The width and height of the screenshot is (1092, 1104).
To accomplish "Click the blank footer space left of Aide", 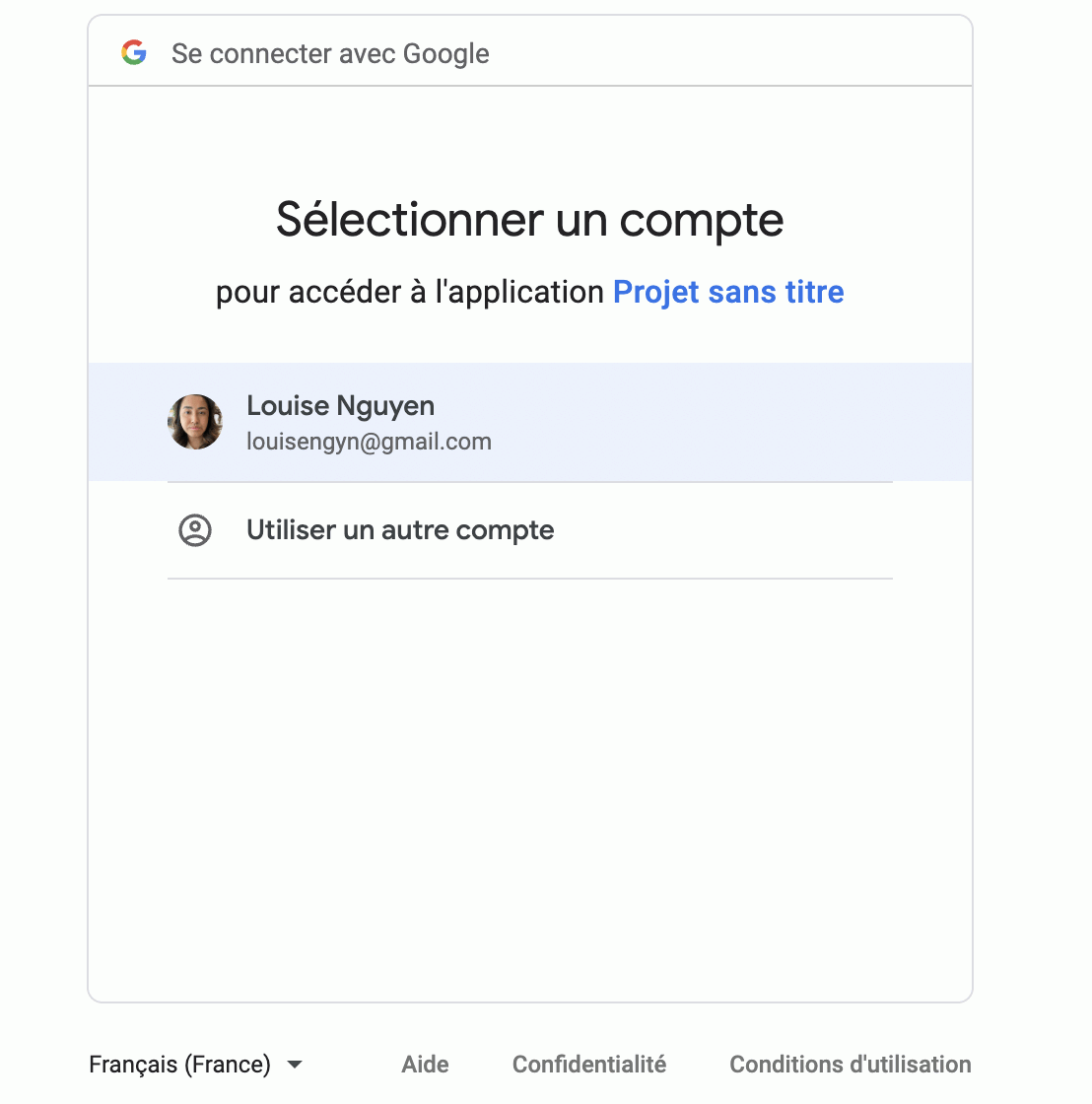I will (350, 1065).
